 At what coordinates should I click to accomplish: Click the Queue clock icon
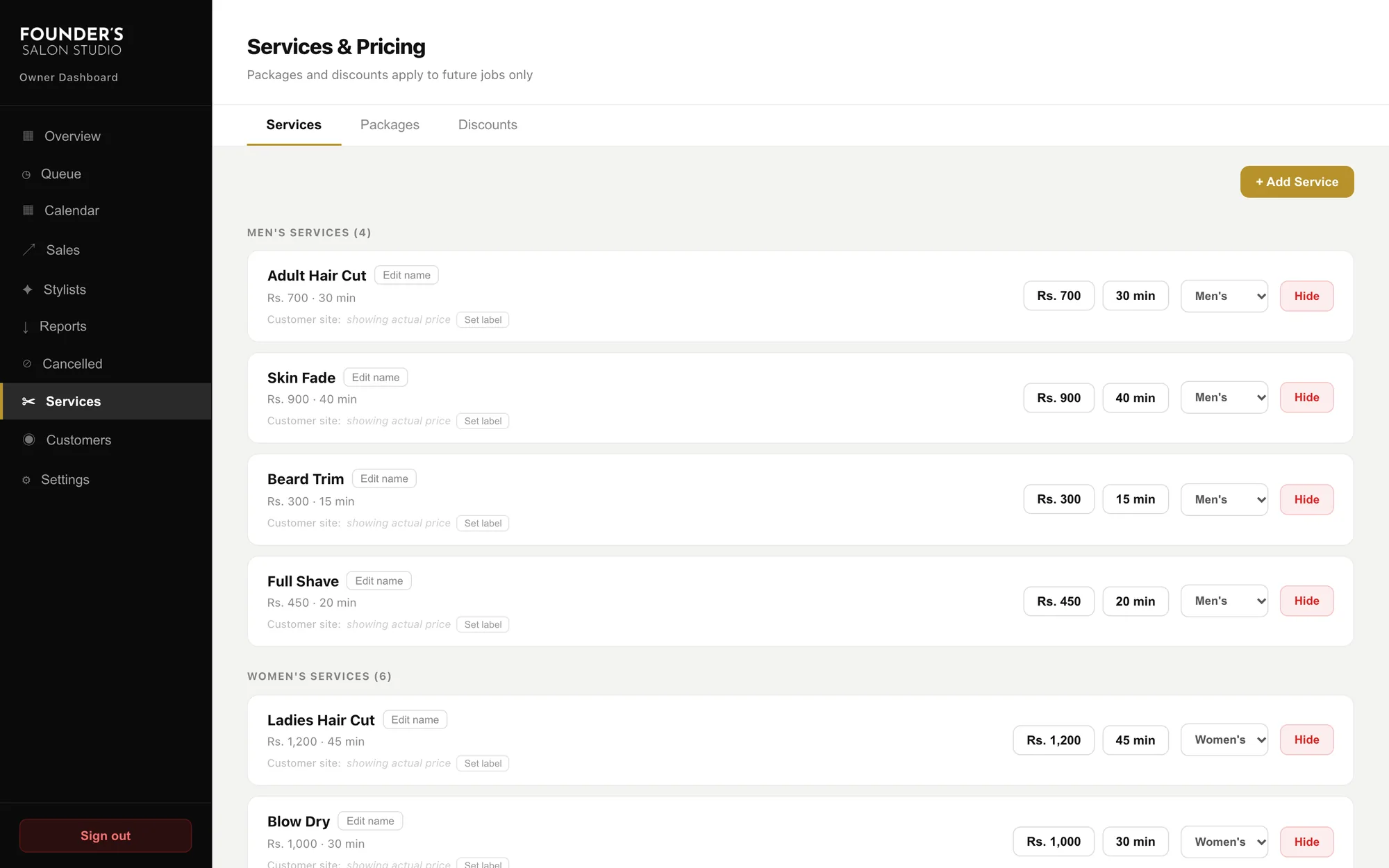(26, 174)
